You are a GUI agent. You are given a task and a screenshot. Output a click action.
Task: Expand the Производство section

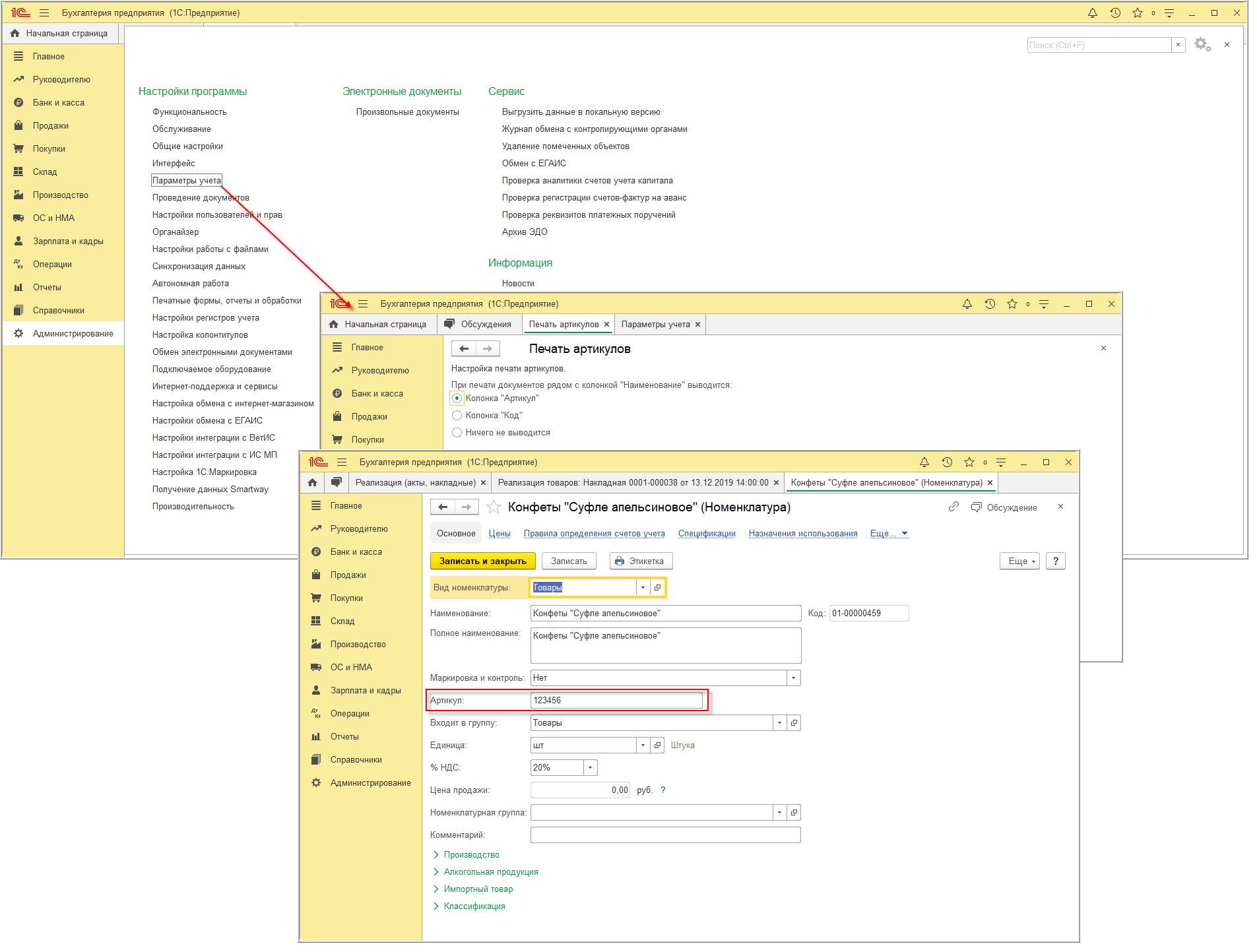tap(466, 855)
